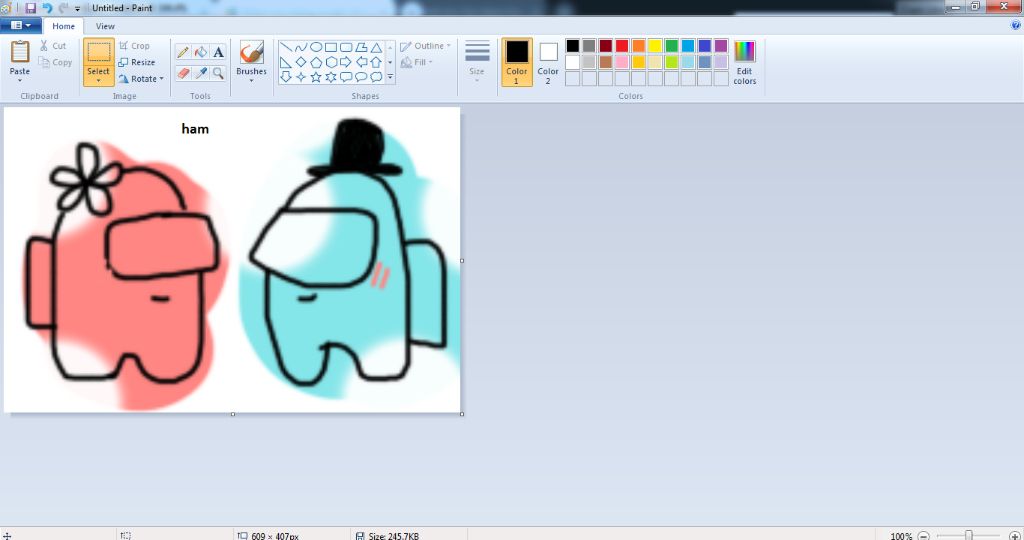Image resolution: width=1024 pixels, height=540 pixels.
Task: Open the Paint file menu button
Action: pyautogui.click(x=21, y=25)
